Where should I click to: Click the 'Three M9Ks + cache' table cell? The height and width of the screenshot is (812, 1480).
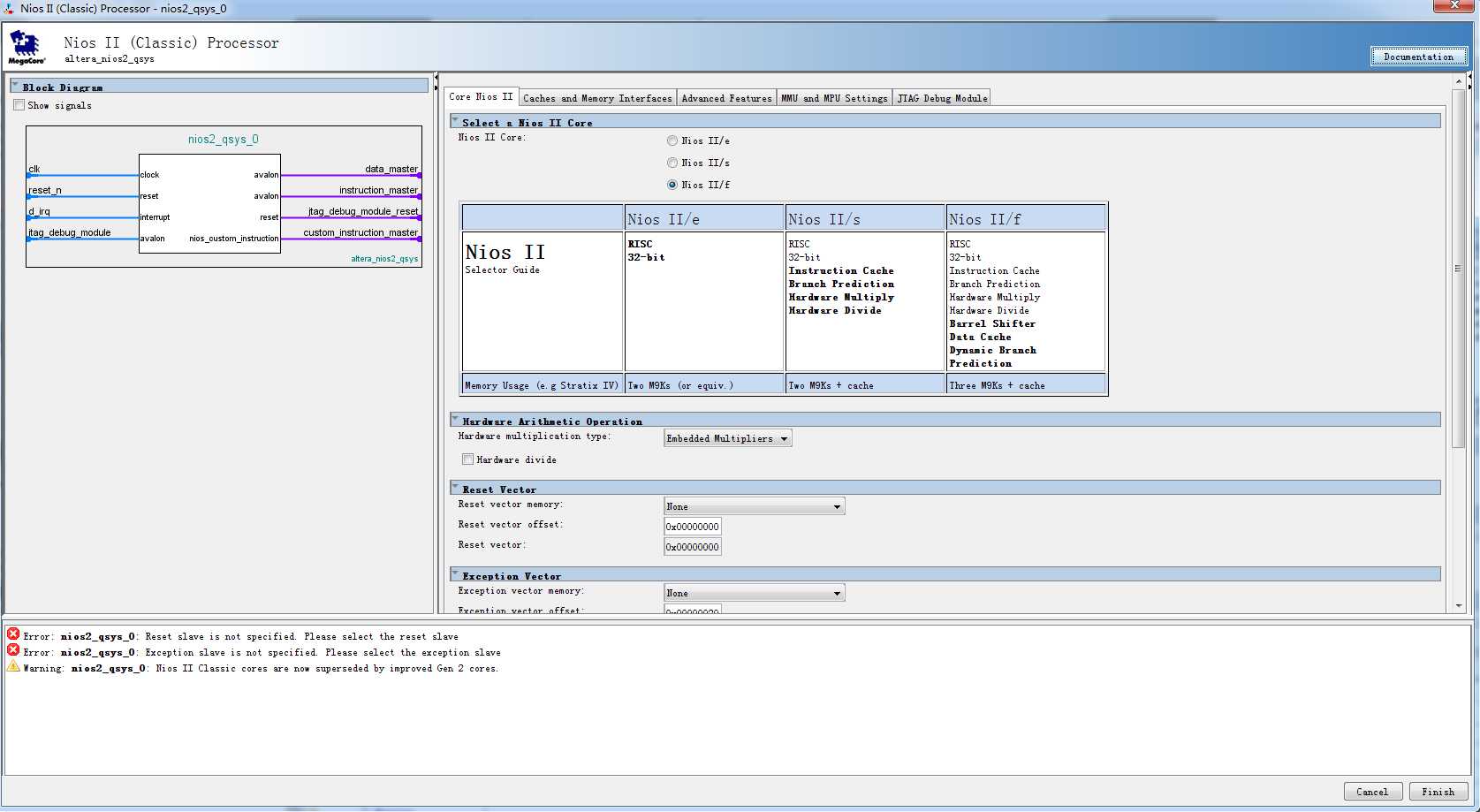(1026, 384)
